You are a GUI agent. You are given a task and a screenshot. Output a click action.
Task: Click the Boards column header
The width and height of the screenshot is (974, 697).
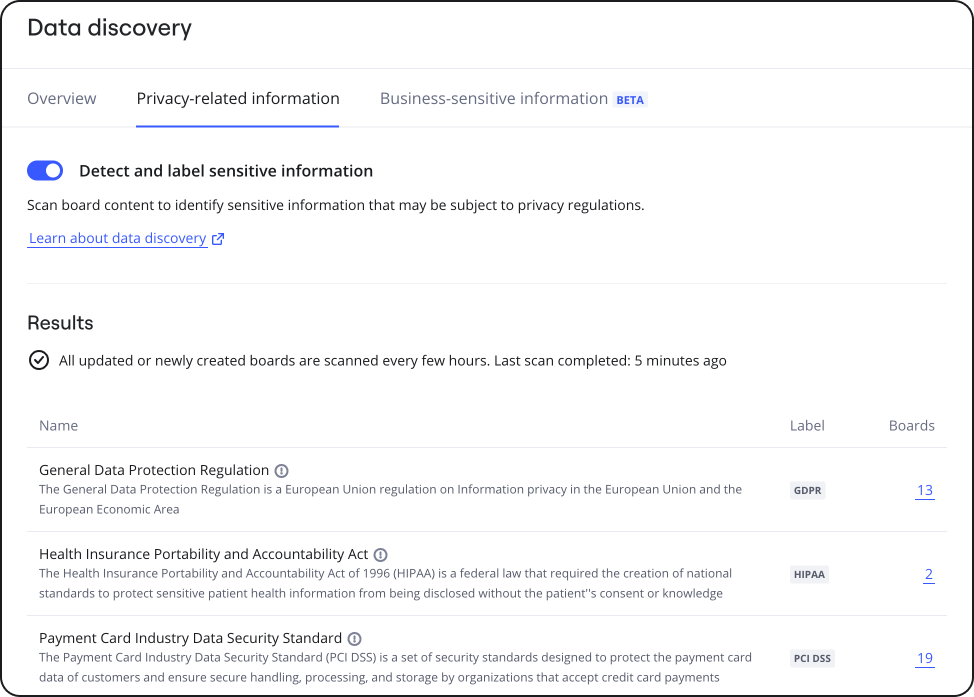(911, 426)
